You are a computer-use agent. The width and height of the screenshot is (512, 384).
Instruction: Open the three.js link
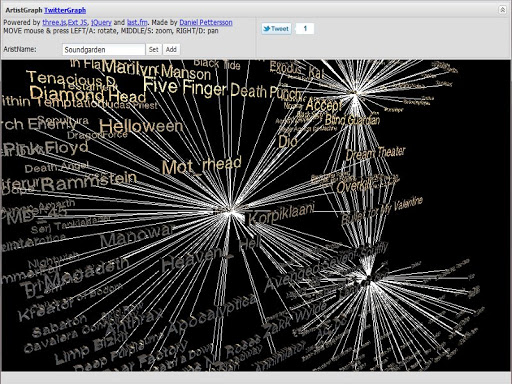tap(54, 22)
